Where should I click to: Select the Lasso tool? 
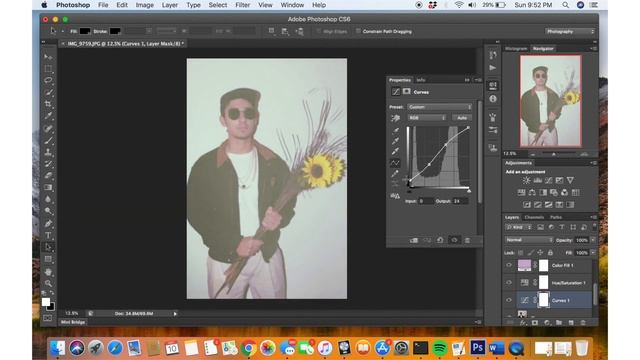(48, 80)
